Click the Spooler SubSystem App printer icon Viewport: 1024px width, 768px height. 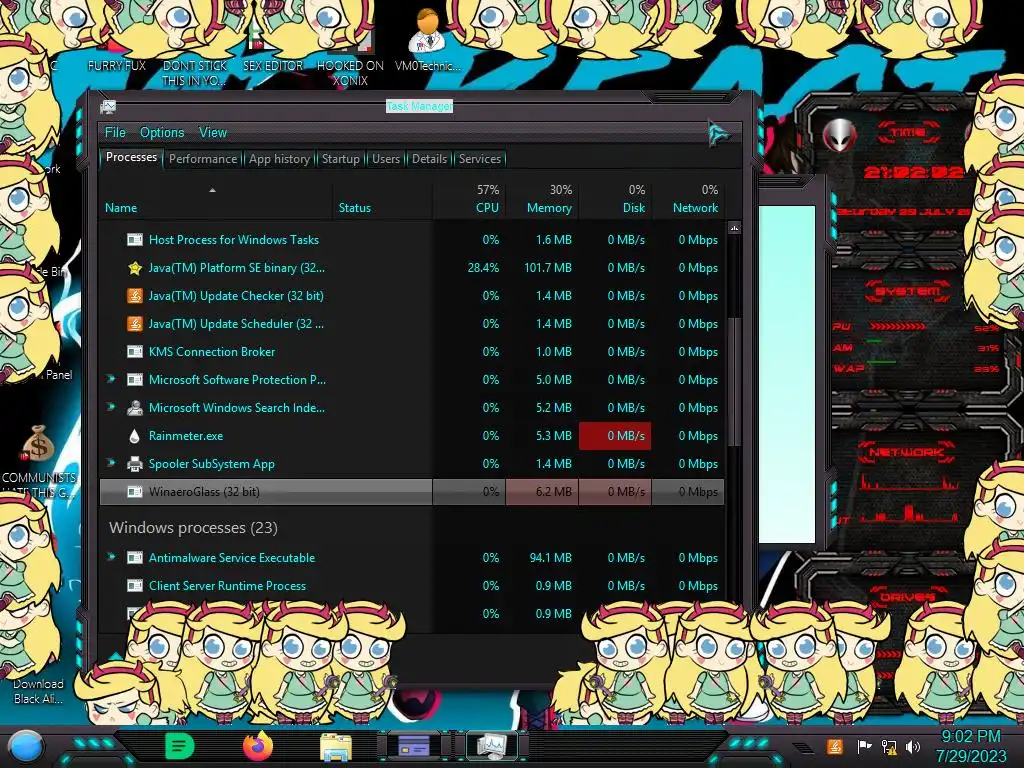[135, 464]
